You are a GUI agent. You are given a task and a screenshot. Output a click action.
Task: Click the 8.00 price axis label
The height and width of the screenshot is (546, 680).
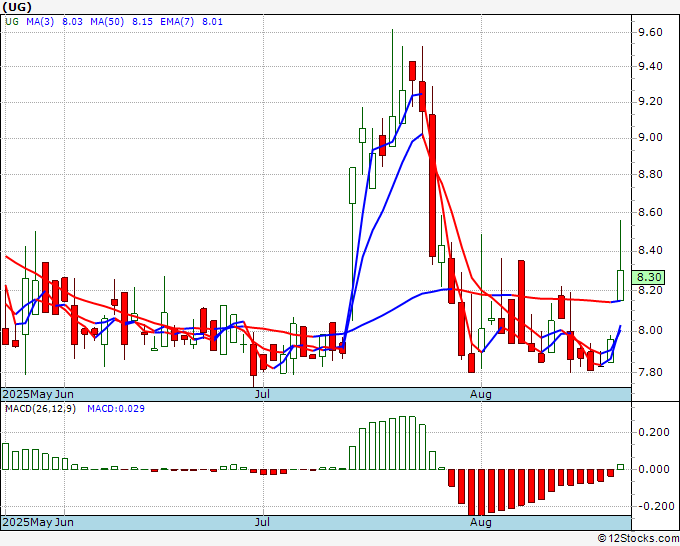[650, 331]
